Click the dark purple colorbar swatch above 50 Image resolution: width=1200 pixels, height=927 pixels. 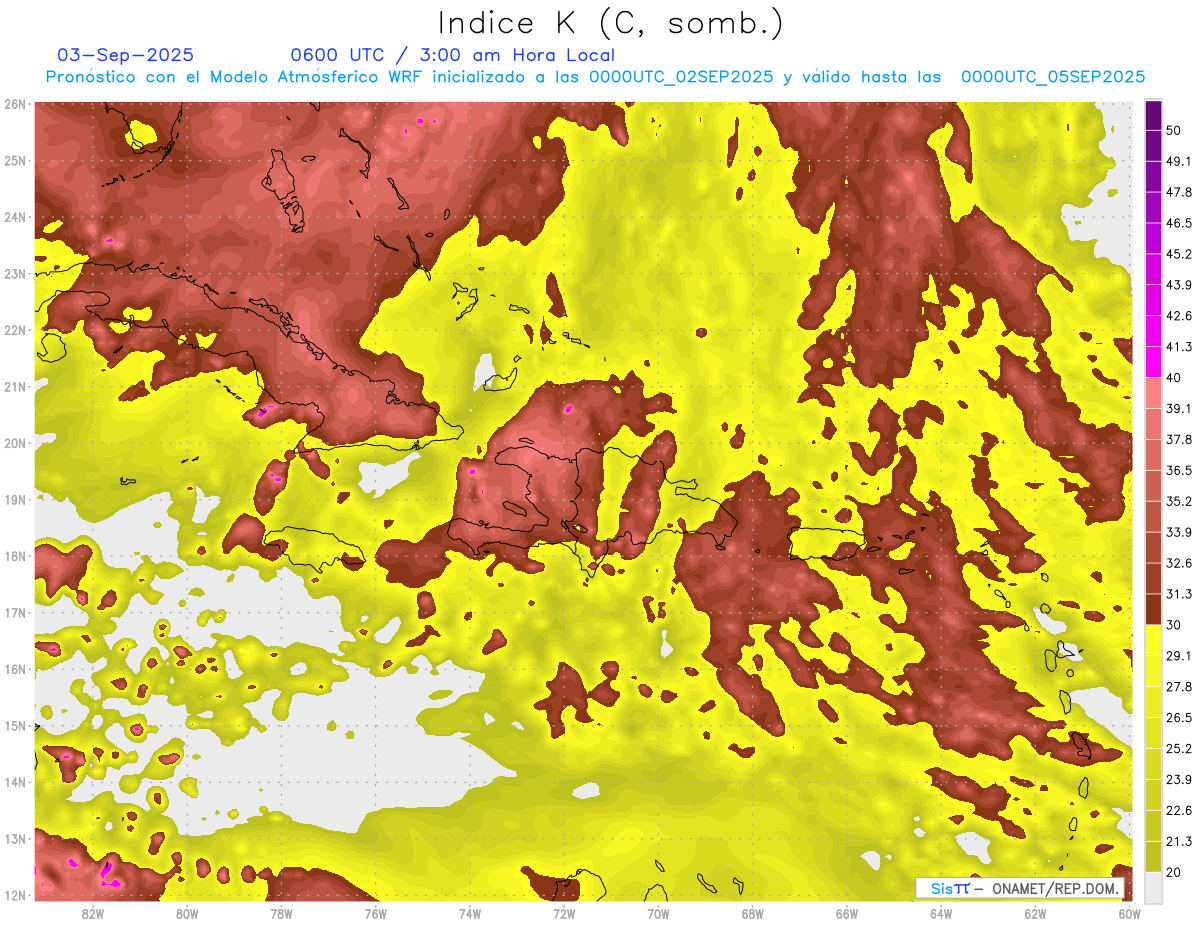1153,115
